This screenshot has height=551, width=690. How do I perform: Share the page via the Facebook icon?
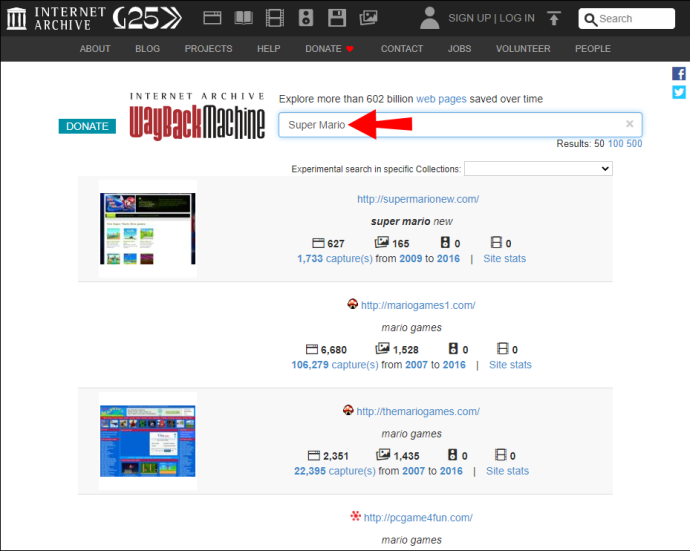[x=679, y=73]
